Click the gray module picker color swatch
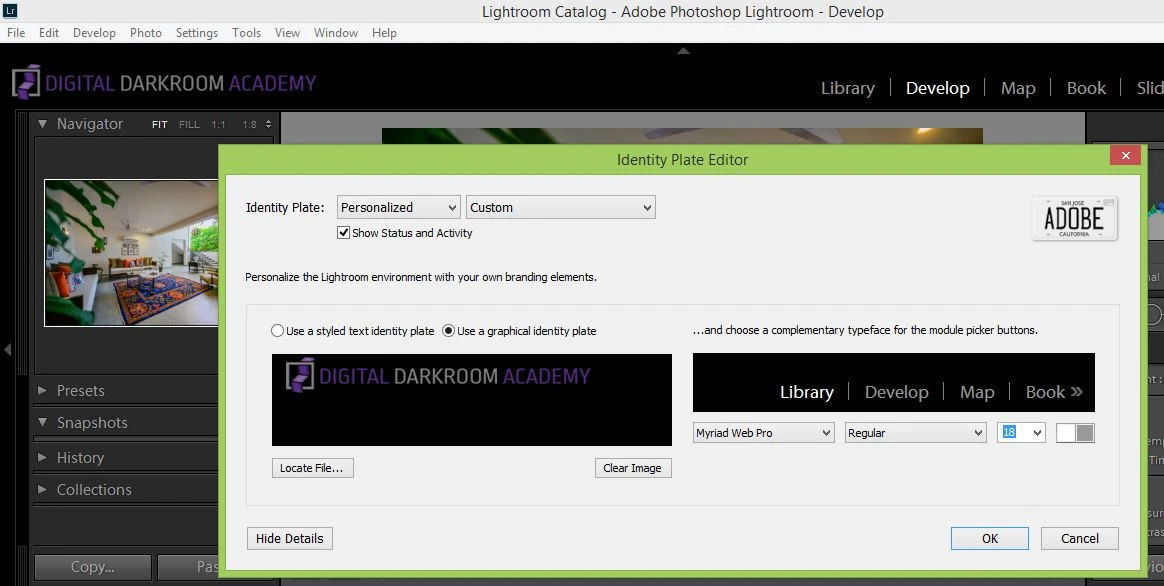1164x586 pixels. pos(1085,433)
